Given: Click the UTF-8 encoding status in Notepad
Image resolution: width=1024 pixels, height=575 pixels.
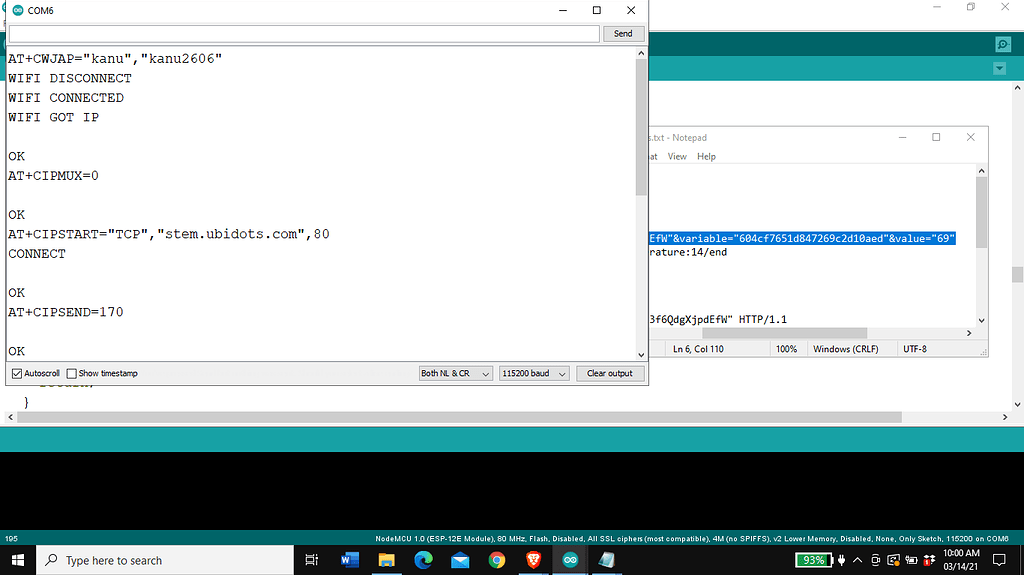Looking at the screenshot, I should click(915, 349).
